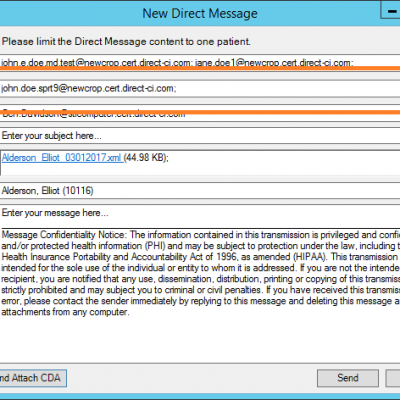Image resolution: width=400 pixels, height=400 pixels.
Task: Click the empty bottom bar left of Send
Action: pos(192,378)
